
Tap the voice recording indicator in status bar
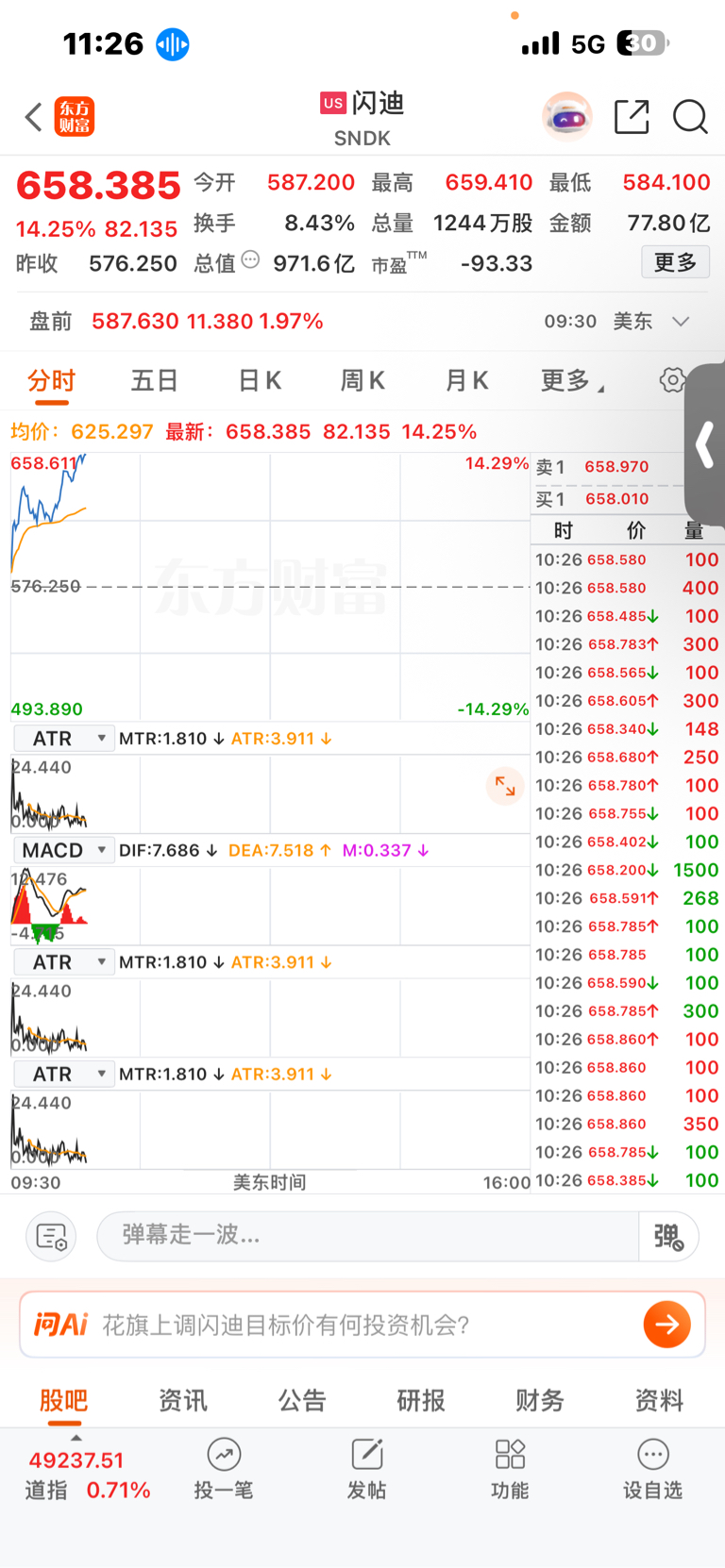tap(173, 43)
